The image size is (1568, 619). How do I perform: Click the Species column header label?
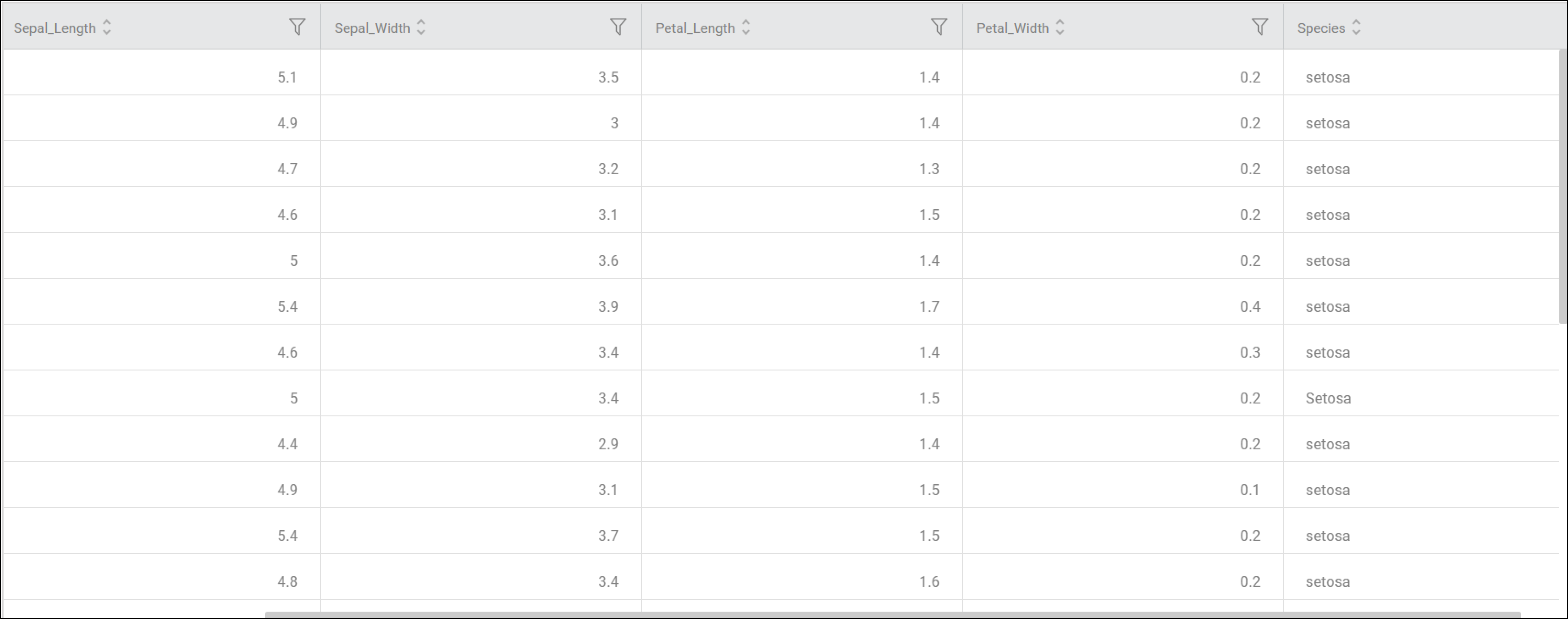pos(1321,28)
